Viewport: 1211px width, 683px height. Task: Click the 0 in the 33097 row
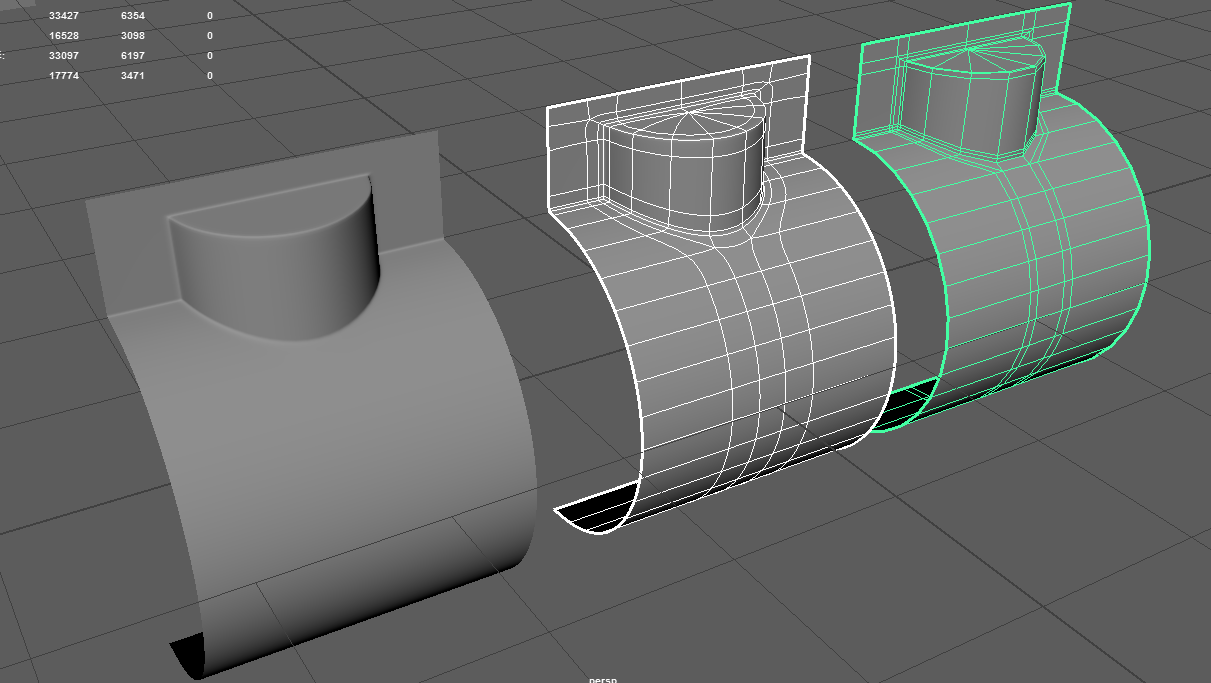(210, 56)
